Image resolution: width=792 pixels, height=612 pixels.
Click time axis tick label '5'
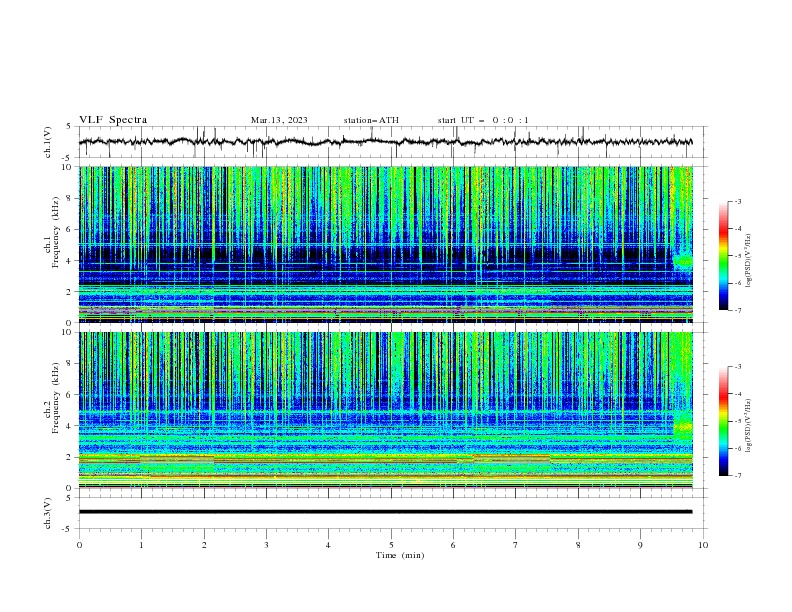click(x=391, y=545)
